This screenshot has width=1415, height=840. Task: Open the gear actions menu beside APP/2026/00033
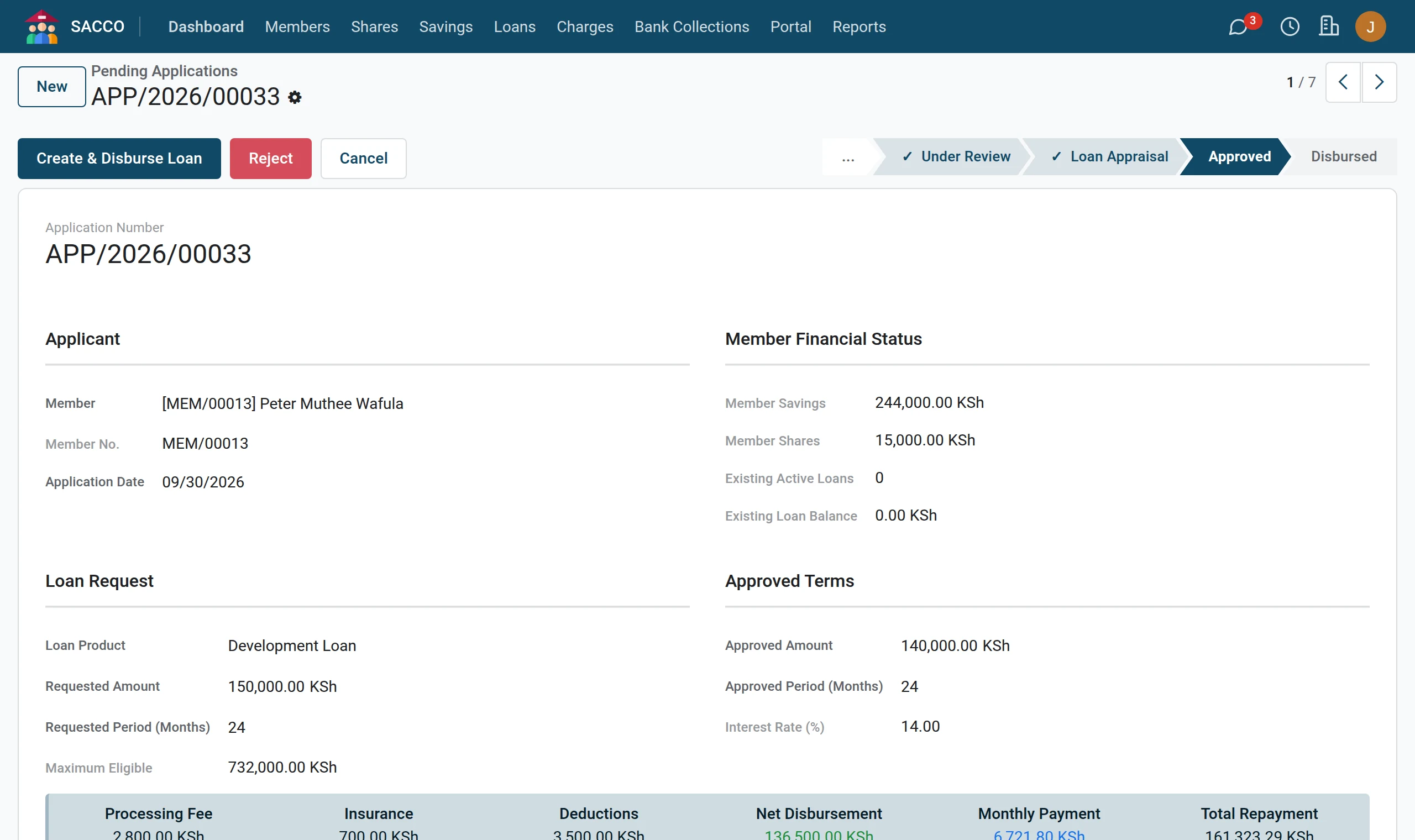[x=295, y=97]
